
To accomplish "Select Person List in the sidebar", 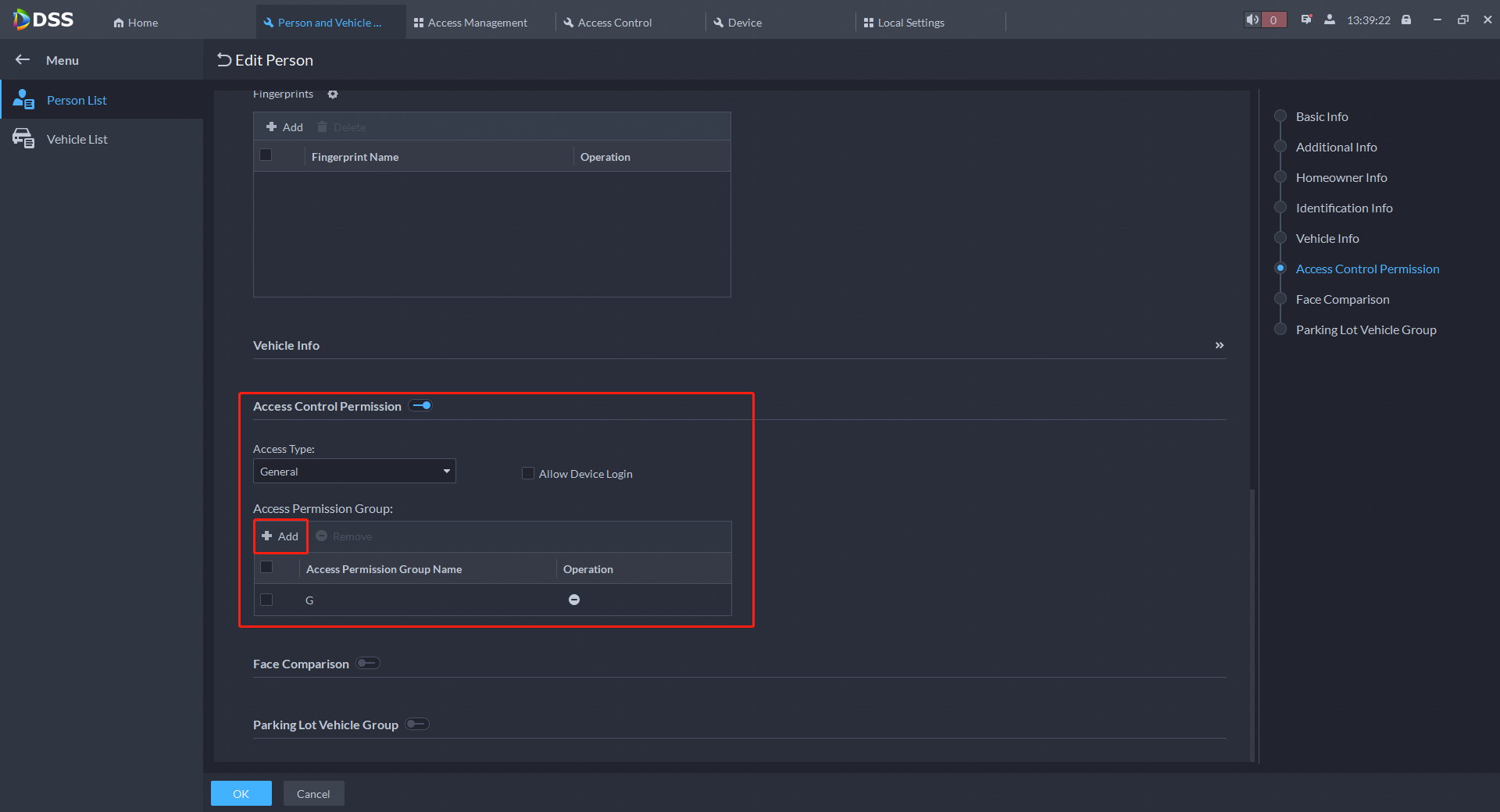I will [x=102, y=100].
